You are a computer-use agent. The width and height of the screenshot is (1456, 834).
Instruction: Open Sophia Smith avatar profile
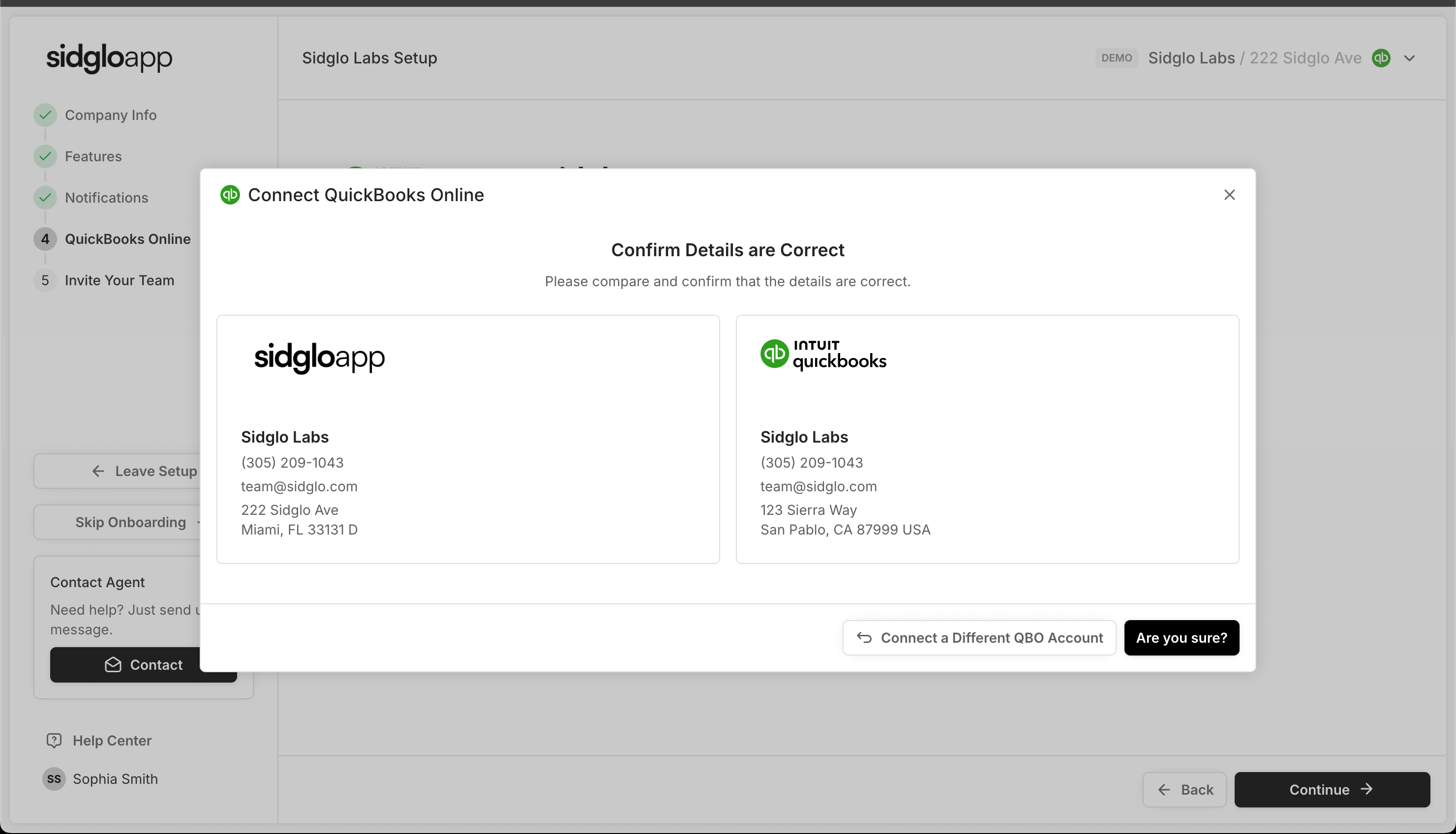54,779
